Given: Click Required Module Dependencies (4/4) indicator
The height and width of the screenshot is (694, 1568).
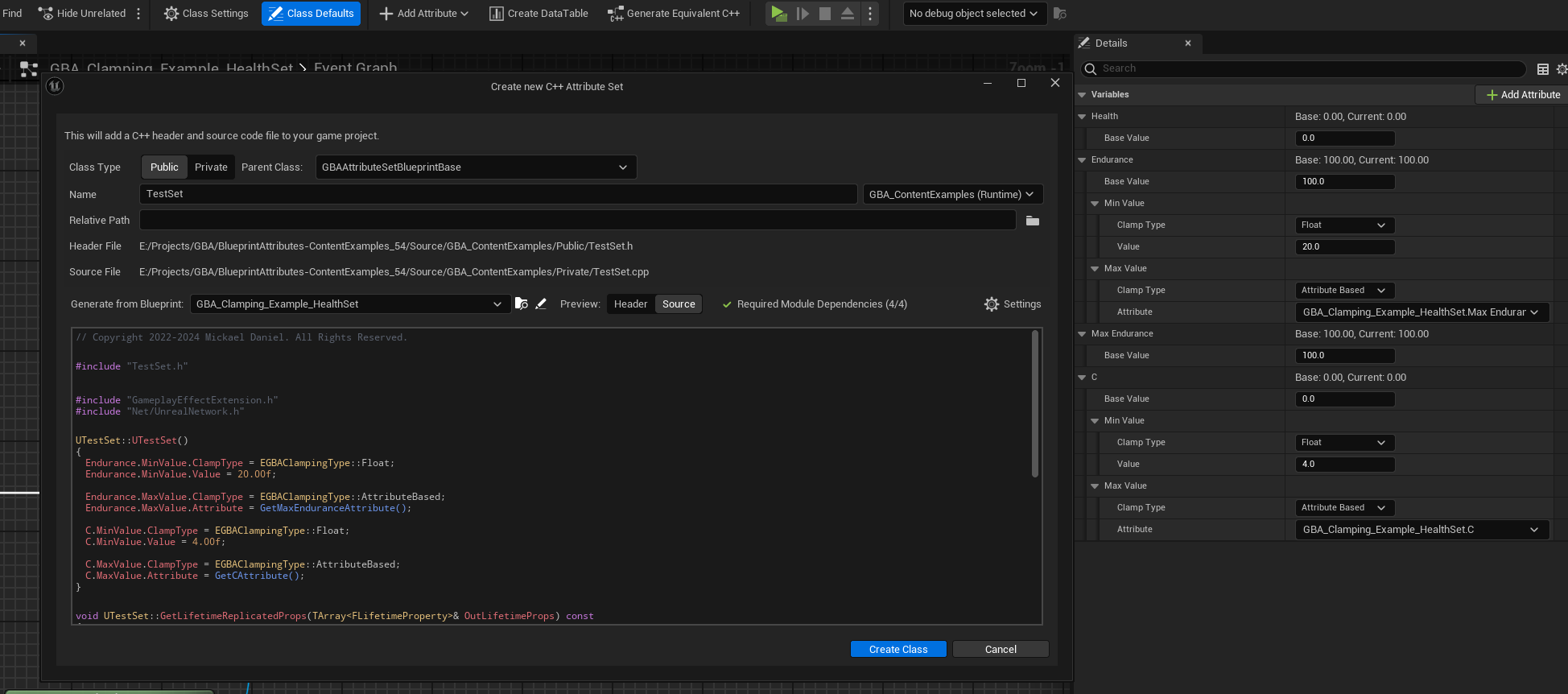Looking at the screenshot, I should (x=815, y=304).
